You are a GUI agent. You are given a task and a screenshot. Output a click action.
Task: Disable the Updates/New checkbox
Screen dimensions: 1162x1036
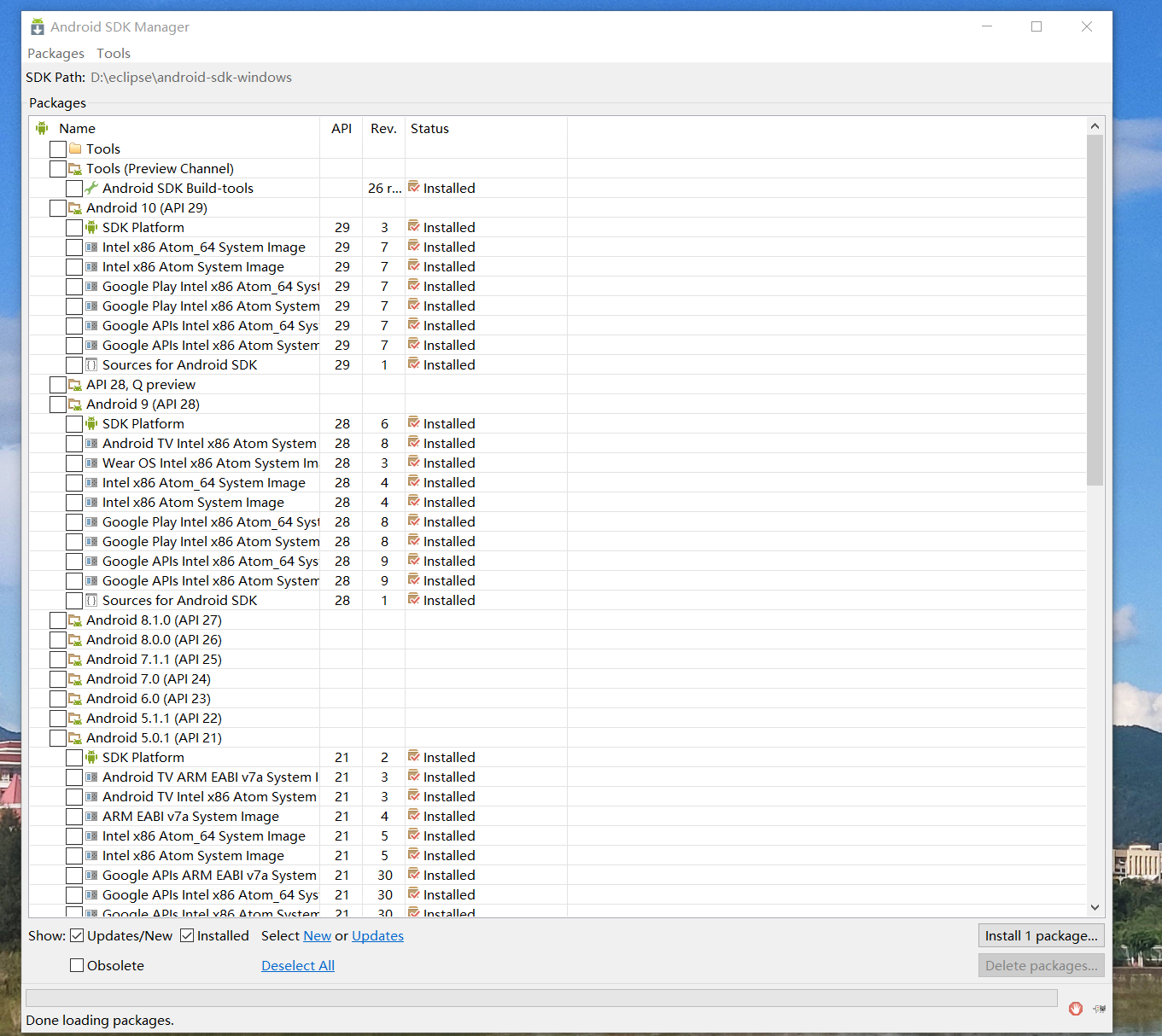(x=77, y=935)
